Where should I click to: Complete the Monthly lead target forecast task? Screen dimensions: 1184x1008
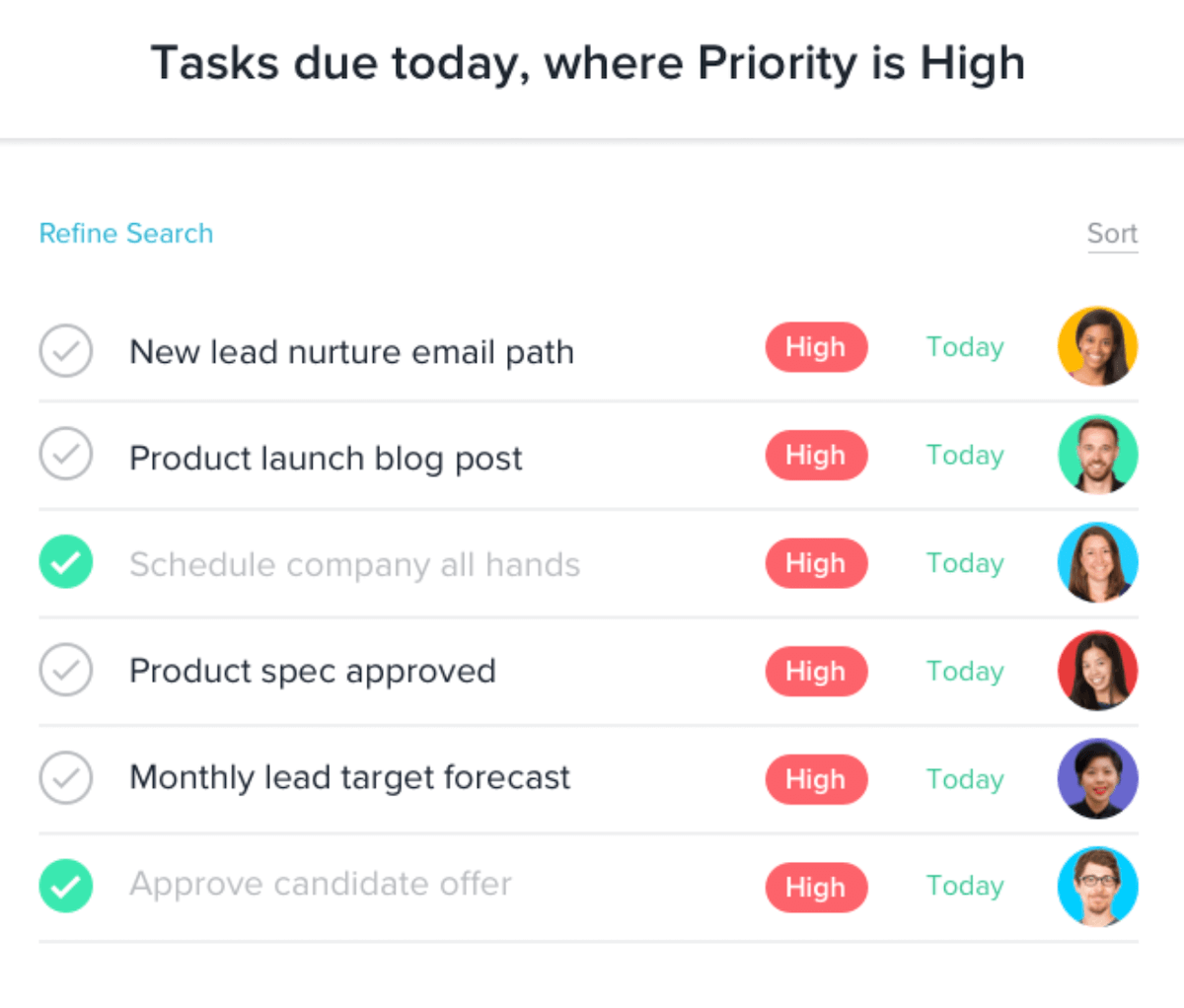(x=66, y=778)
